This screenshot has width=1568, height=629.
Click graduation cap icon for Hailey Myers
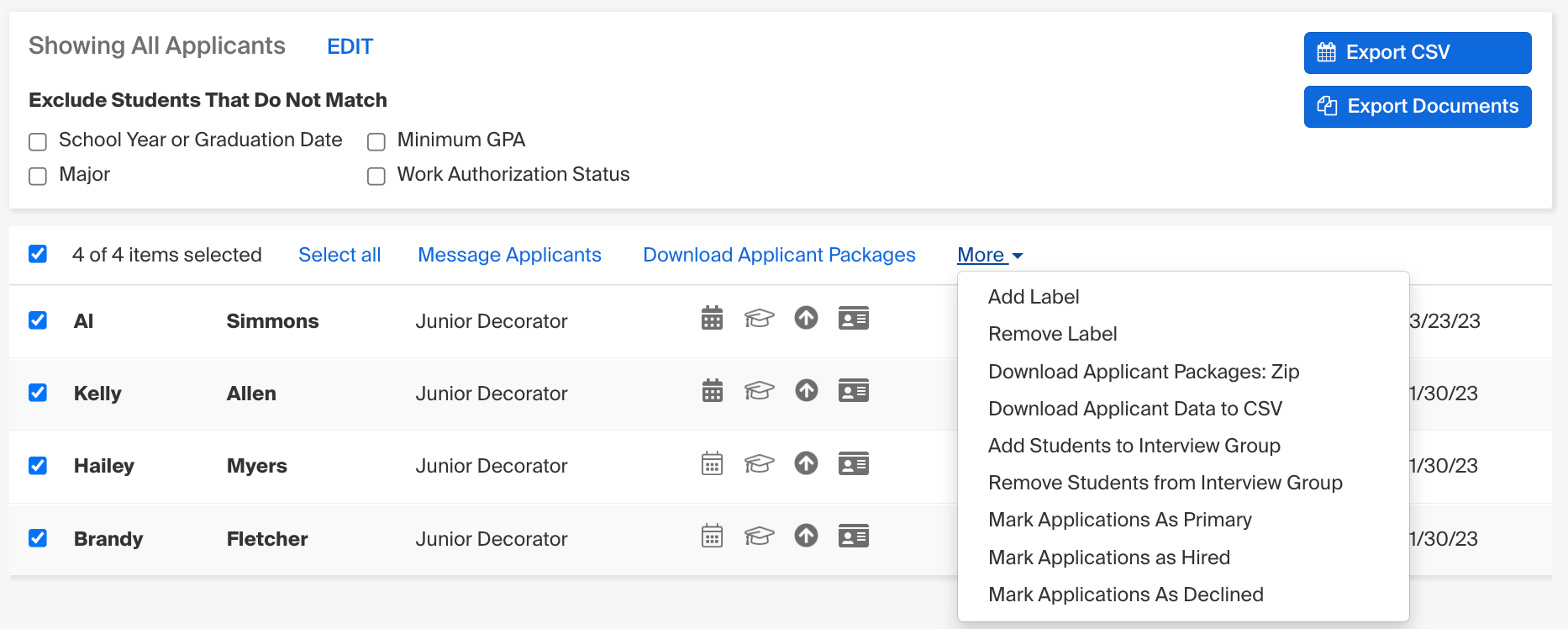[759, 463]
